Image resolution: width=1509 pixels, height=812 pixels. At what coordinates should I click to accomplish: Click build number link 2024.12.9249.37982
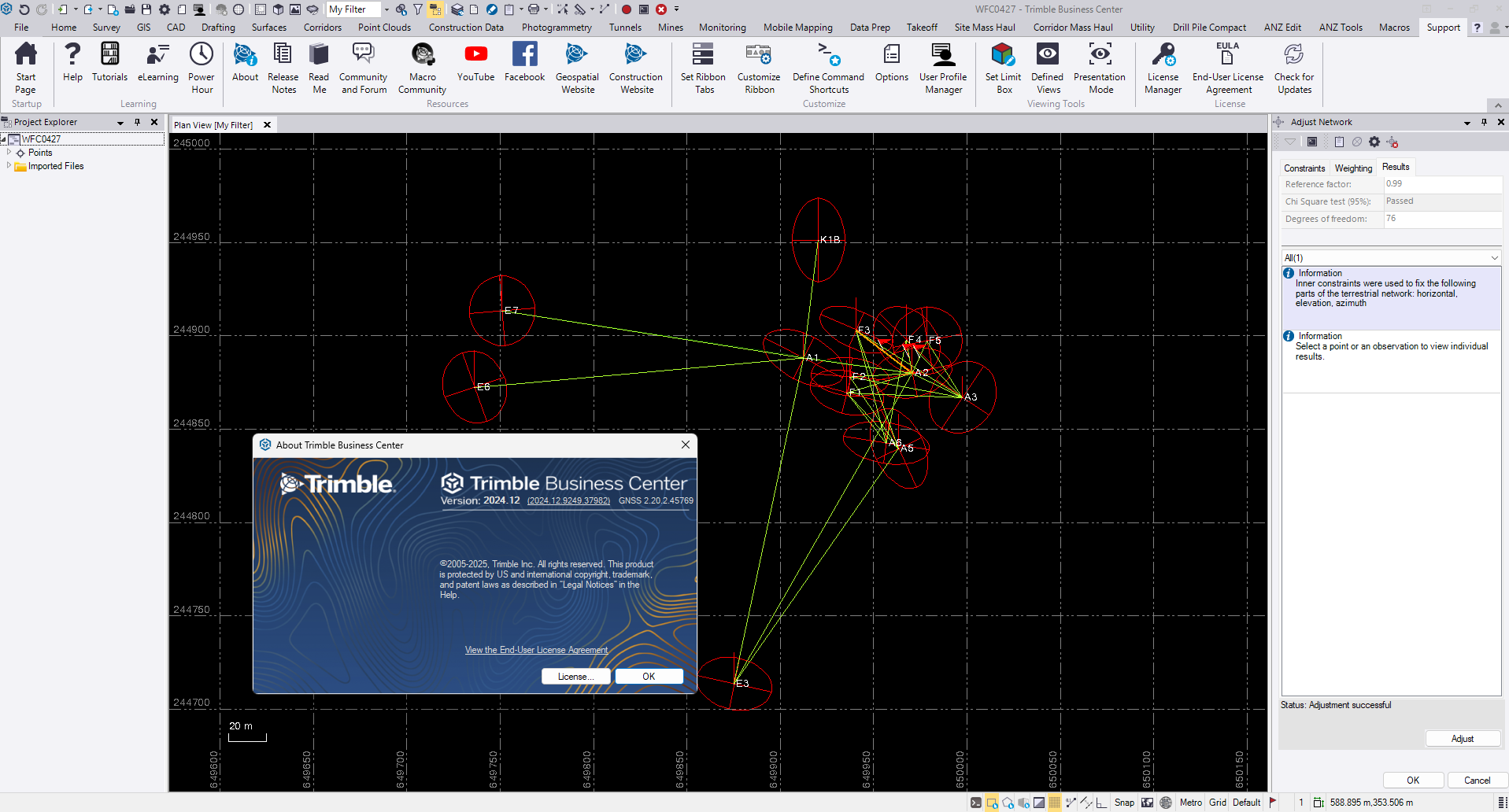click(568, 500)
